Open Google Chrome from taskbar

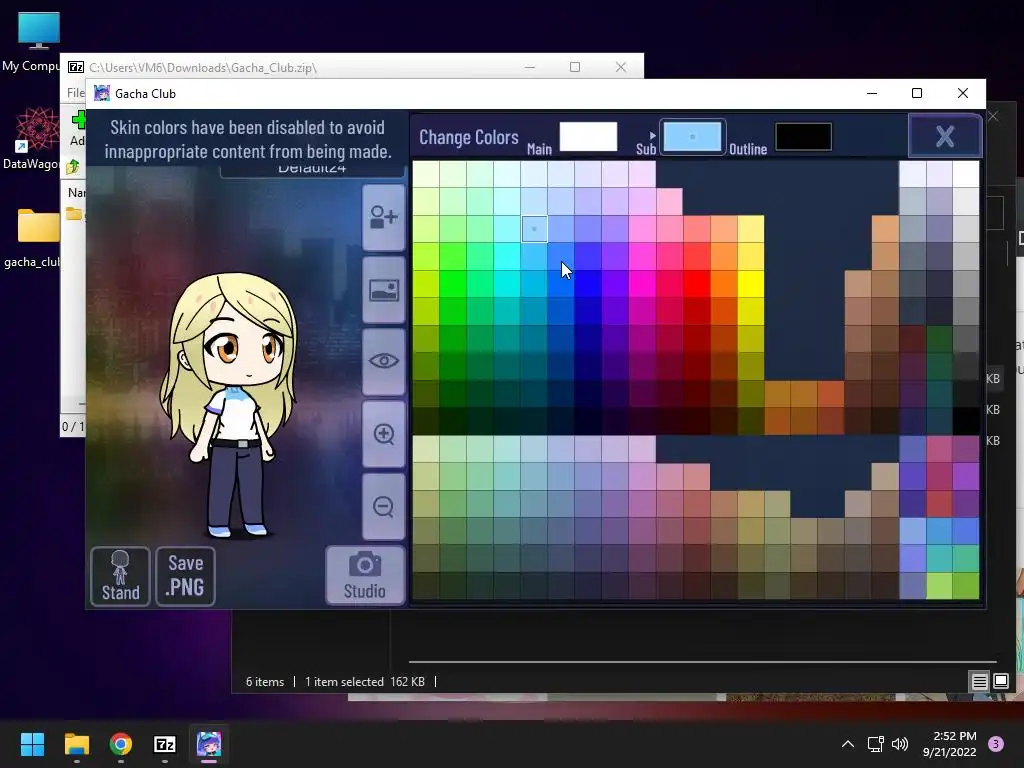(x=121, y=744)
